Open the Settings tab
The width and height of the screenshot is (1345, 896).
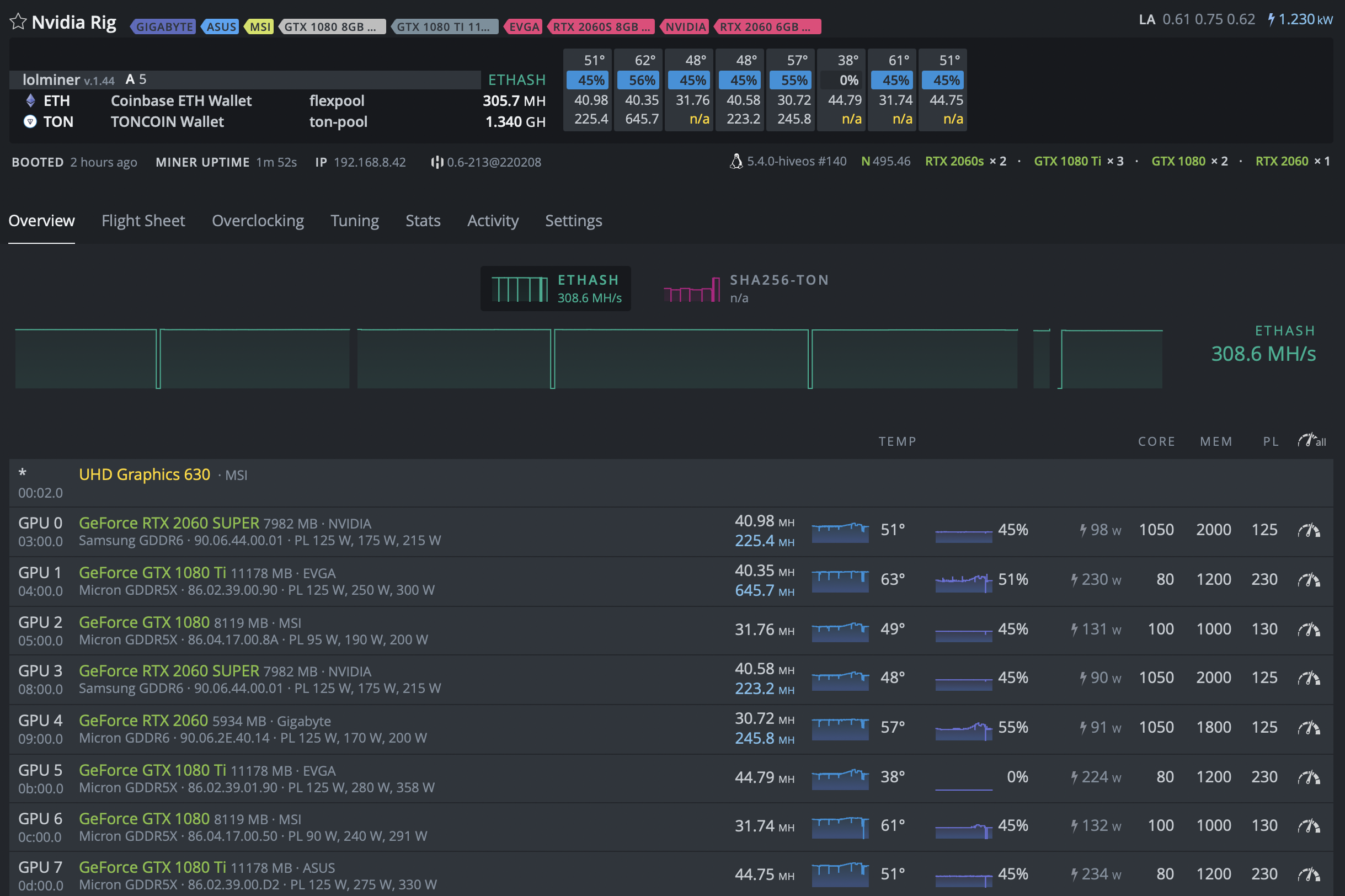(x=573, y=221)
